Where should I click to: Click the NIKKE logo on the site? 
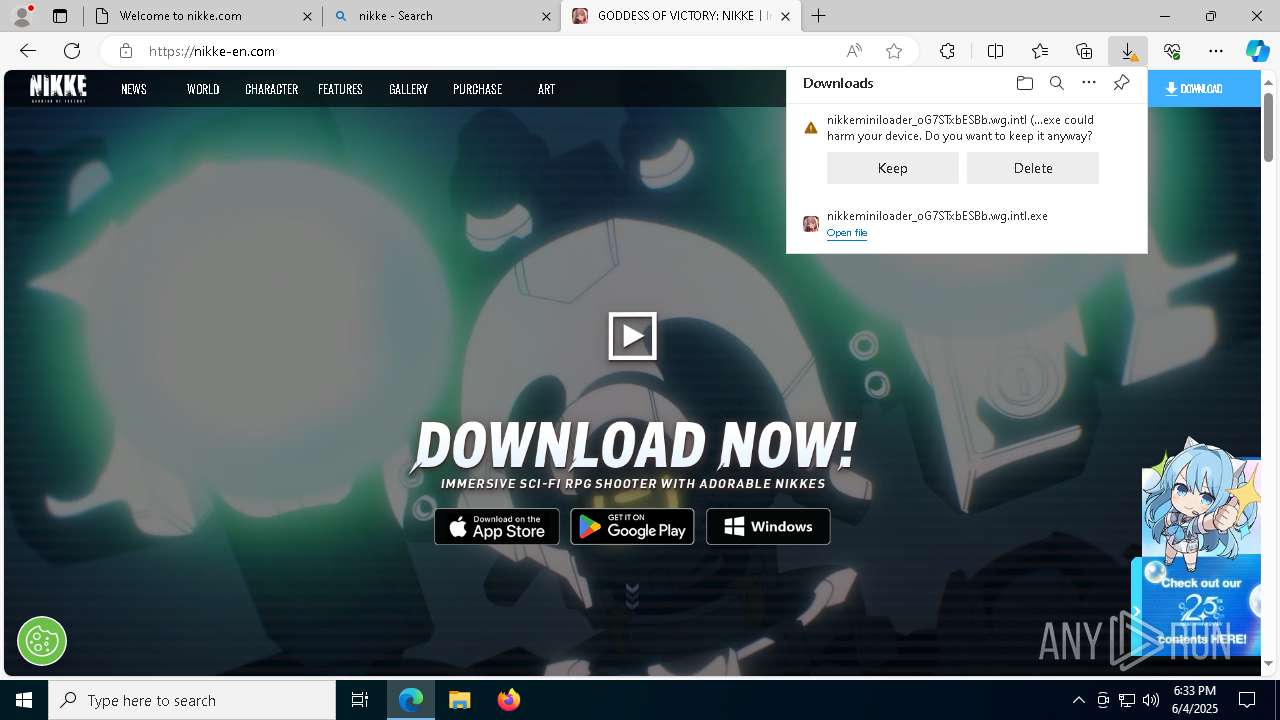pyautogui.click(x=58, y=88)
